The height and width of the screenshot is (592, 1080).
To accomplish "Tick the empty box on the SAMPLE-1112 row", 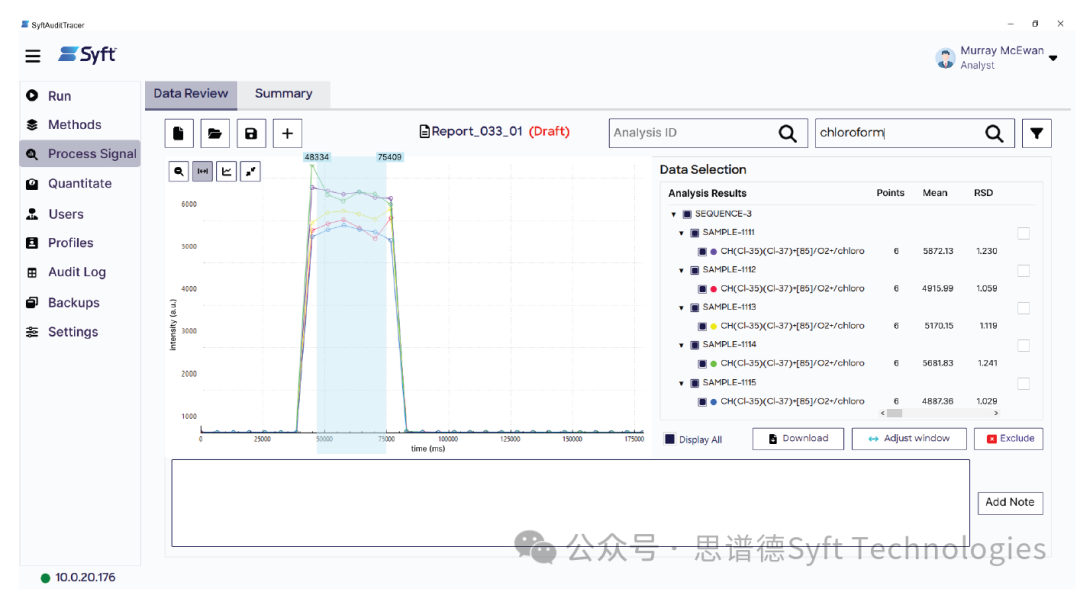I will point(1024,271).
